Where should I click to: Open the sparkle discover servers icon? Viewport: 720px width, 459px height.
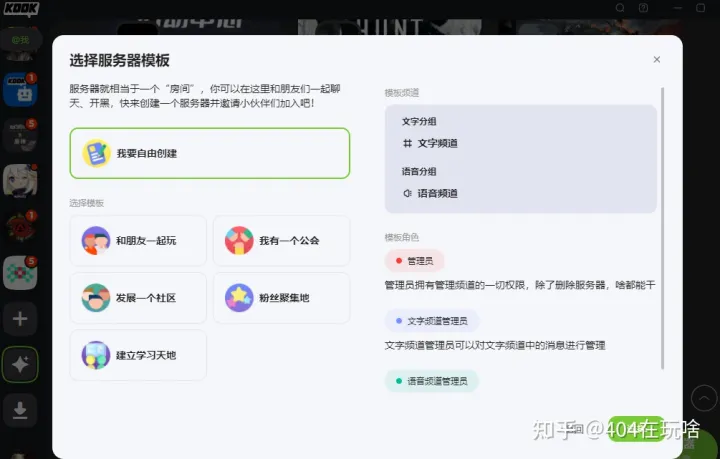click(20, 364)
